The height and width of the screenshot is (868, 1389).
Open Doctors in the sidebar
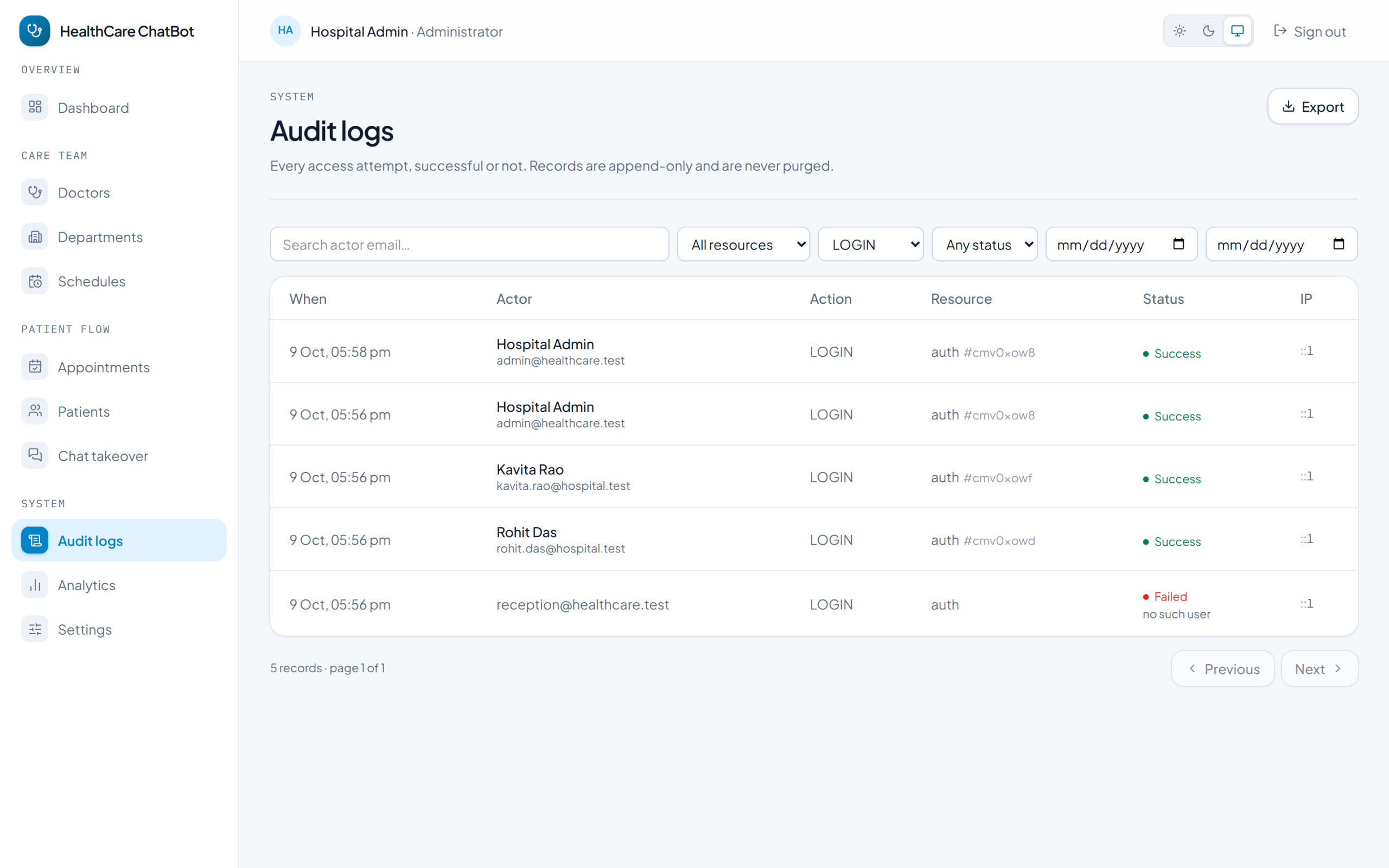tap(119, 192)
